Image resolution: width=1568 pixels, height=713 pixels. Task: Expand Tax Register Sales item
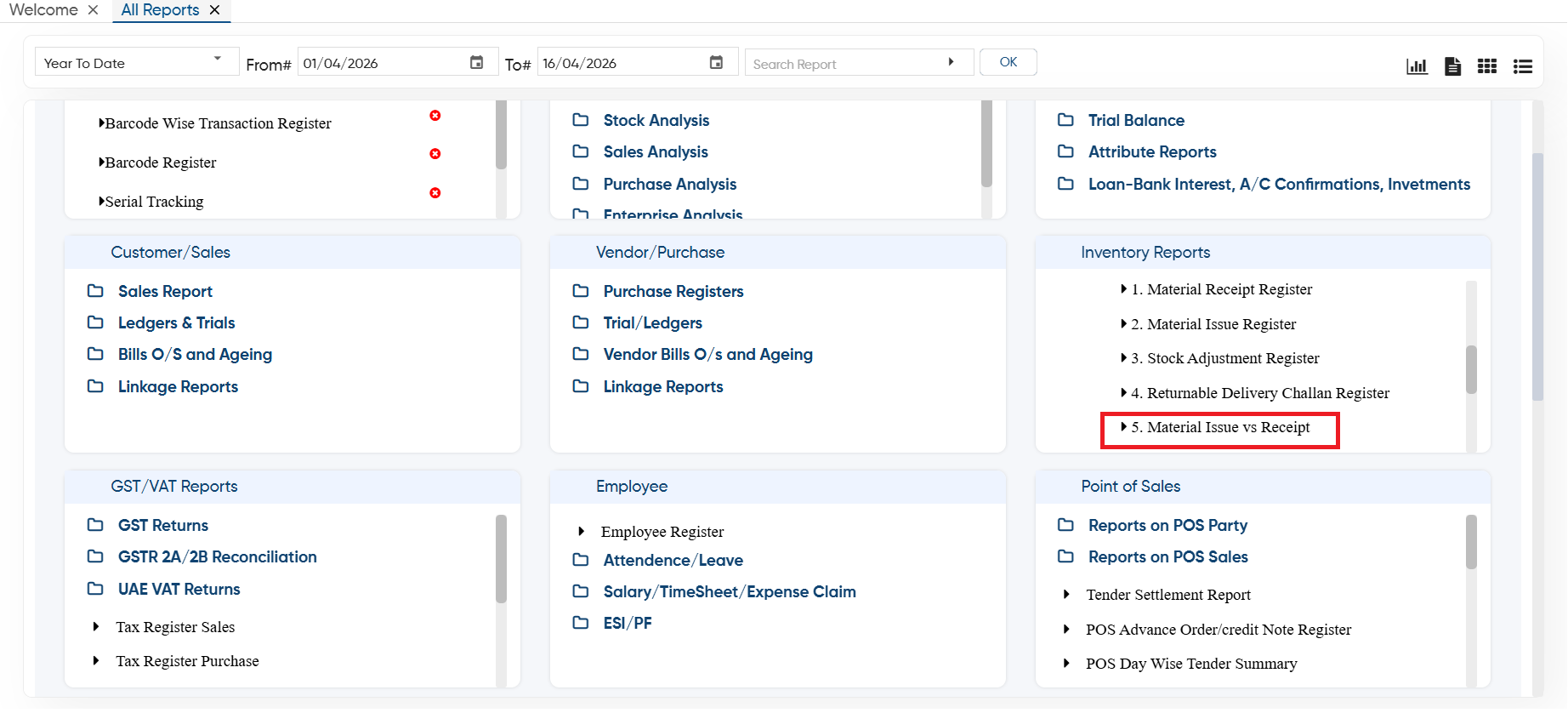(96, 627)
